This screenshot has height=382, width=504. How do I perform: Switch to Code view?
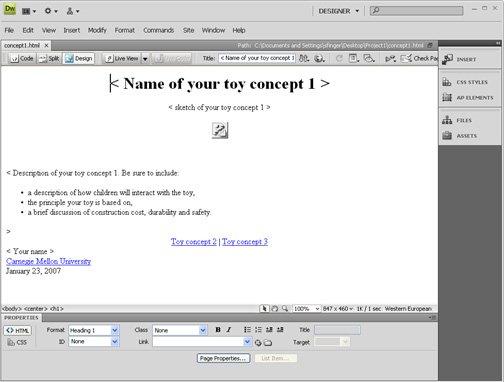pos(22,59)
